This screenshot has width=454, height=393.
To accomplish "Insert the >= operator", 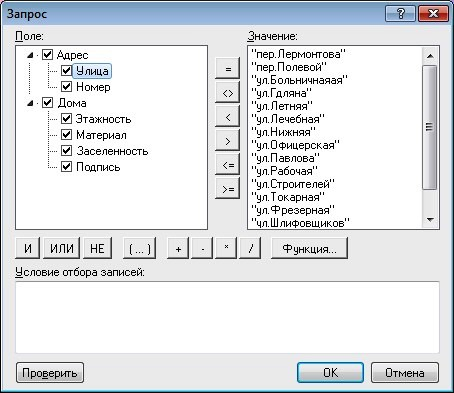I will click(x=228, y=189).
